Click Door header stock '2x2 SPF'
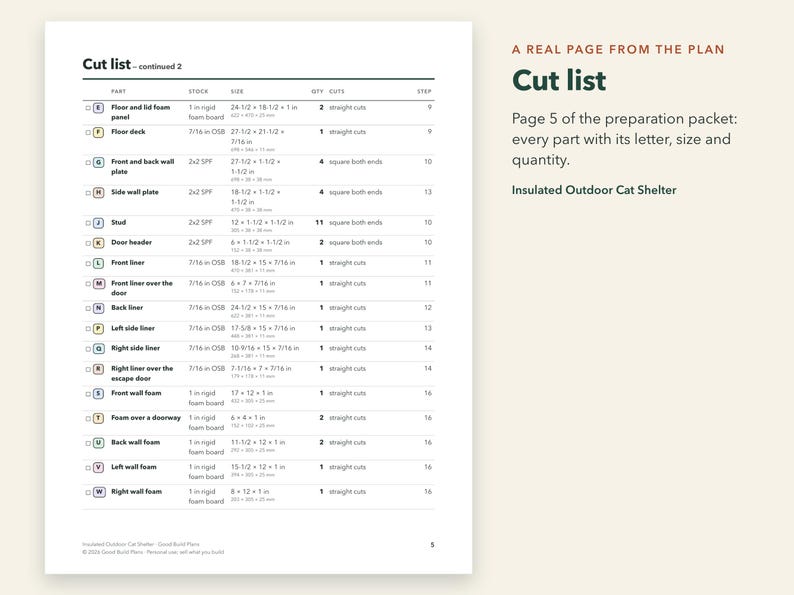The image size is (794, 595). tap(201, 243)
